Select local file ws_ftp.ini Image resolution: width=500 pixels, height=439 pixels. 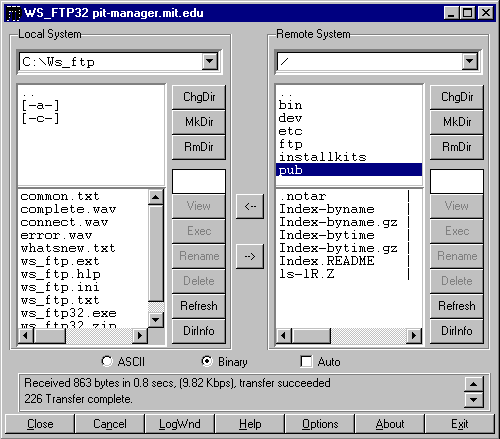coord(60,287)
